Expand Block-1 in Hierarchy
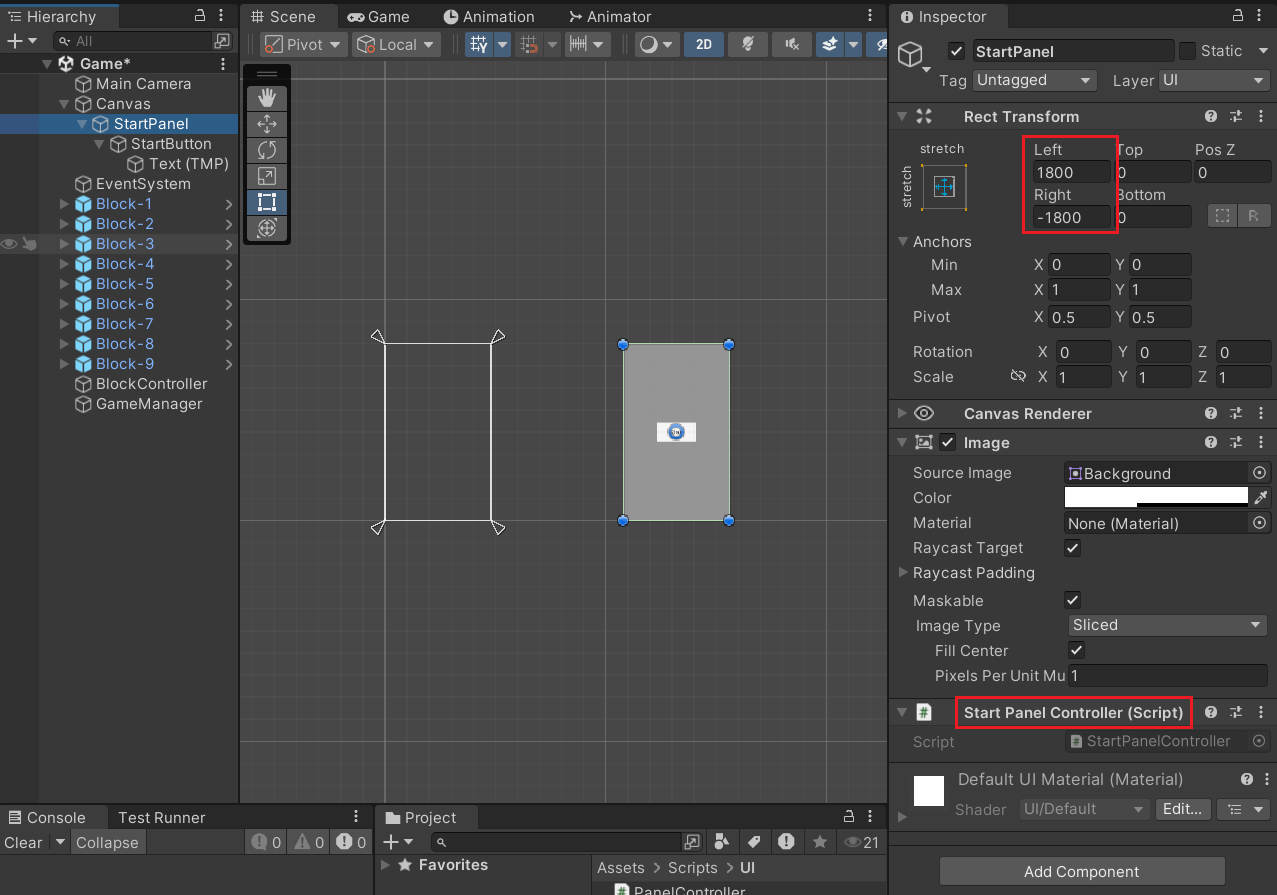 click(65, 204)
